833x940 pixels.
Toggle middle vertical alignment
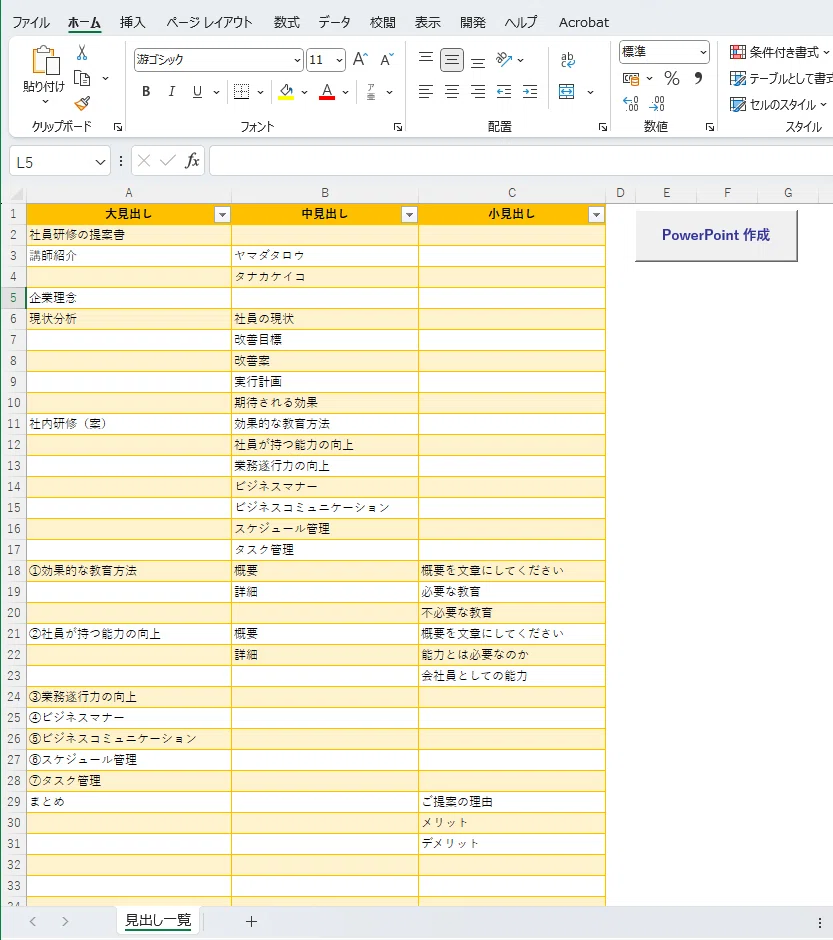point(452,59)
